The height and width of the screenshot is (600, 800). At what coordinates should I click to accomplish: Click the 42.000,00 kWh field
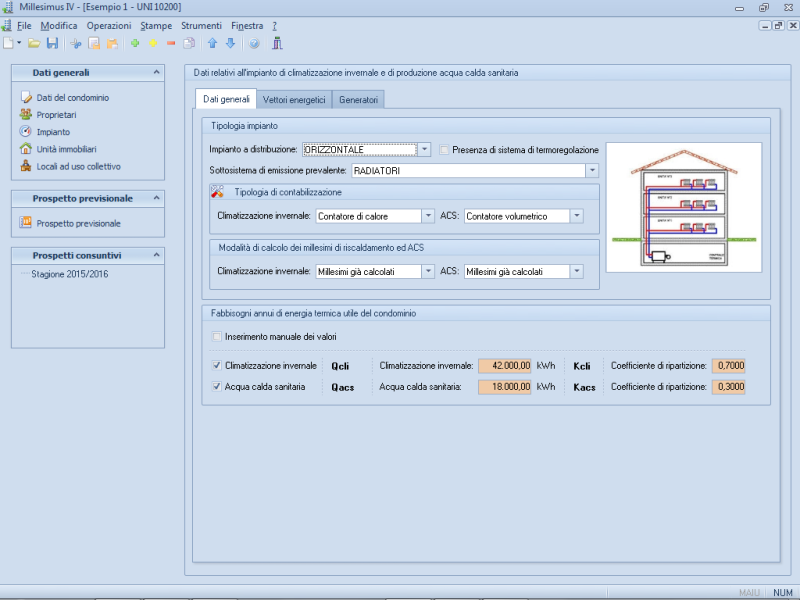505,366
